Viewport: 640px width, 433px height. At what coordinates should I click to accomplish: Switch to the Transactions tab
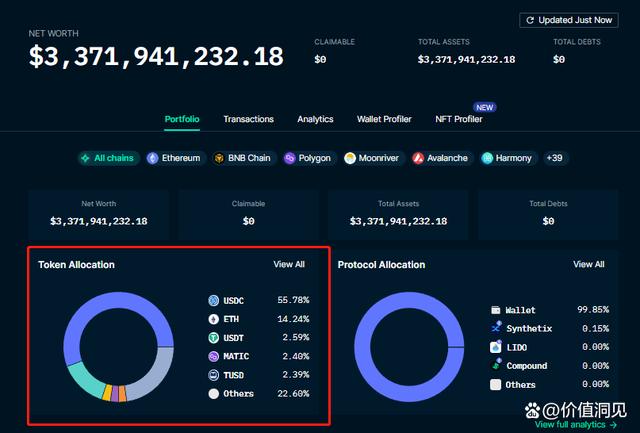[x=249, y=119]
